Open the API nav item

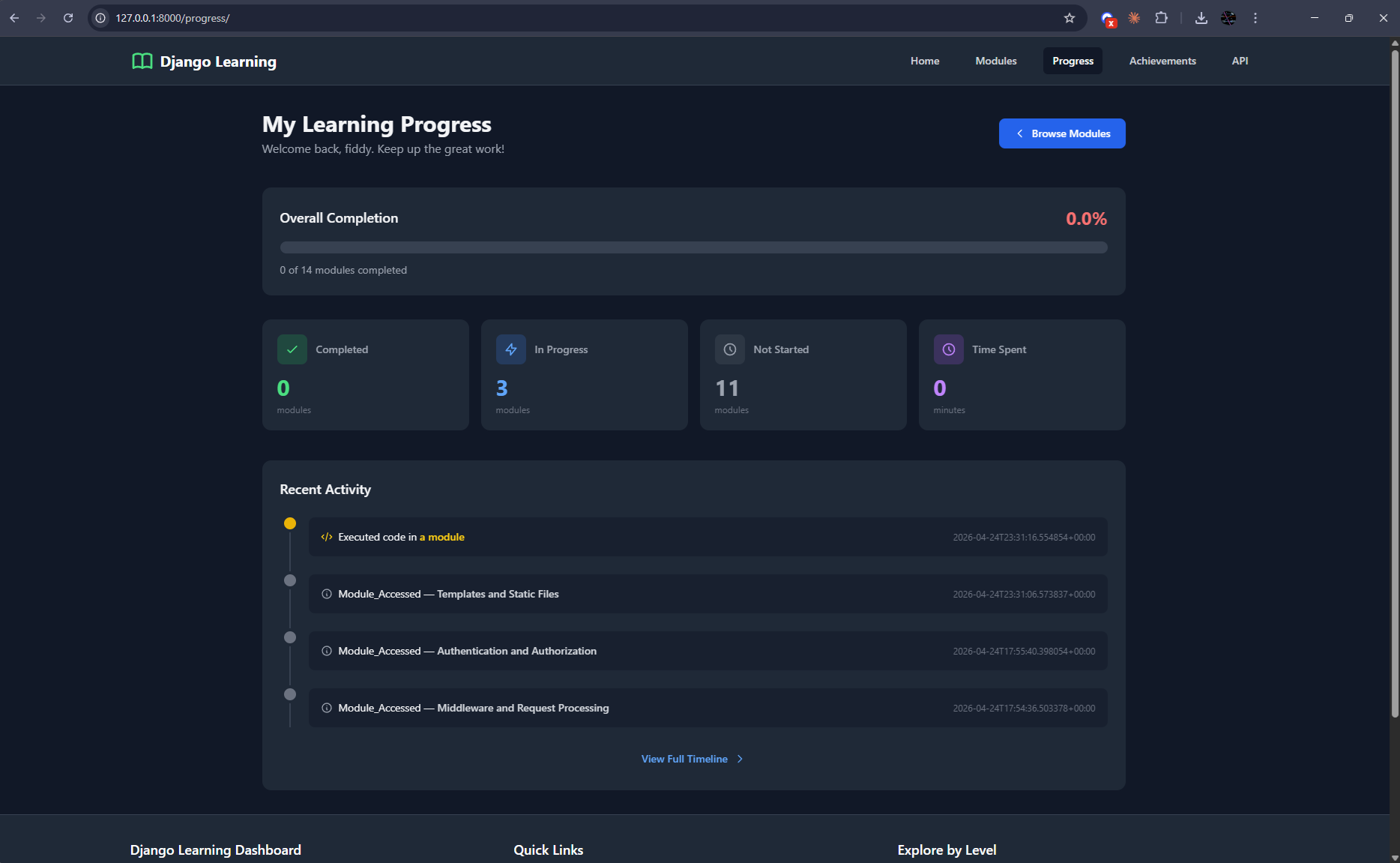[1240, 61]
